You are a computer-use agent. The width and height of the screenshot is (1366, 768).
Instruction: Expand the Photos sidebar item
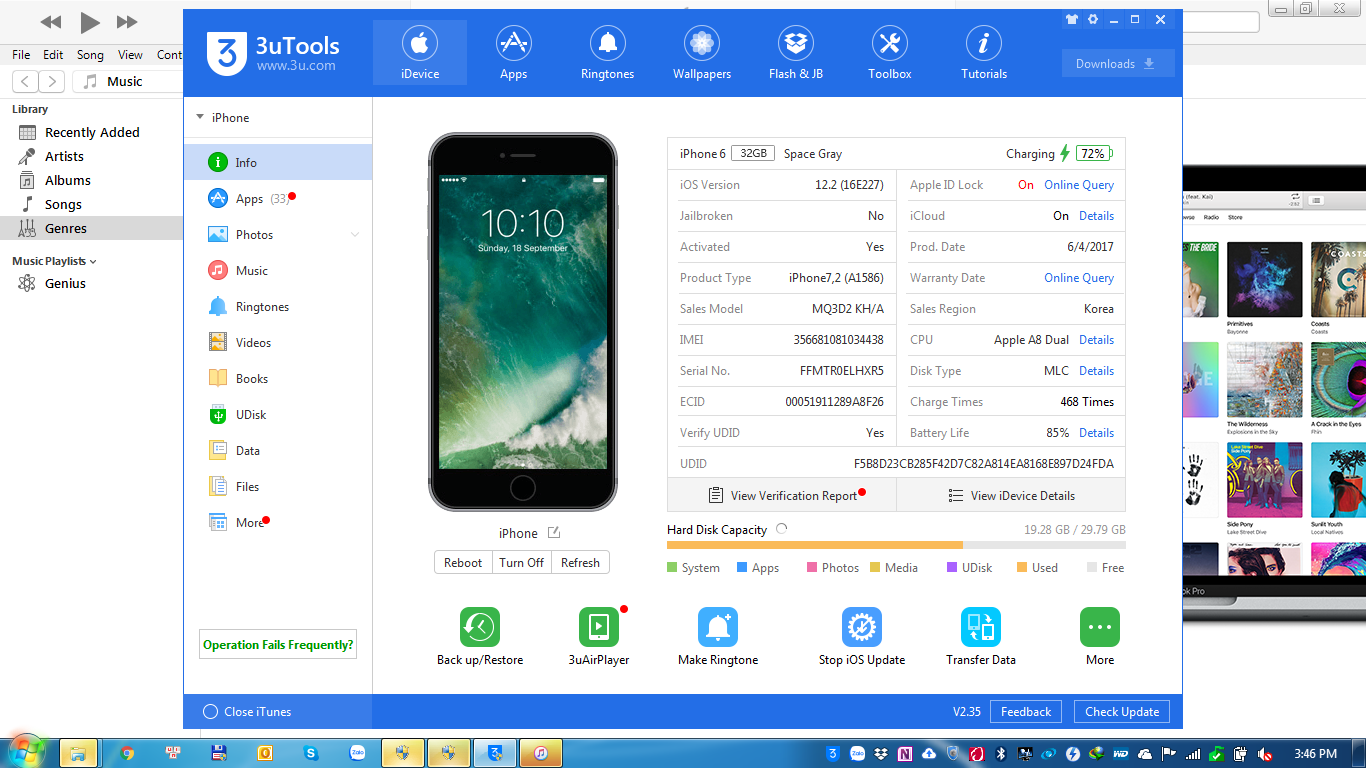(x=355, y=235)
